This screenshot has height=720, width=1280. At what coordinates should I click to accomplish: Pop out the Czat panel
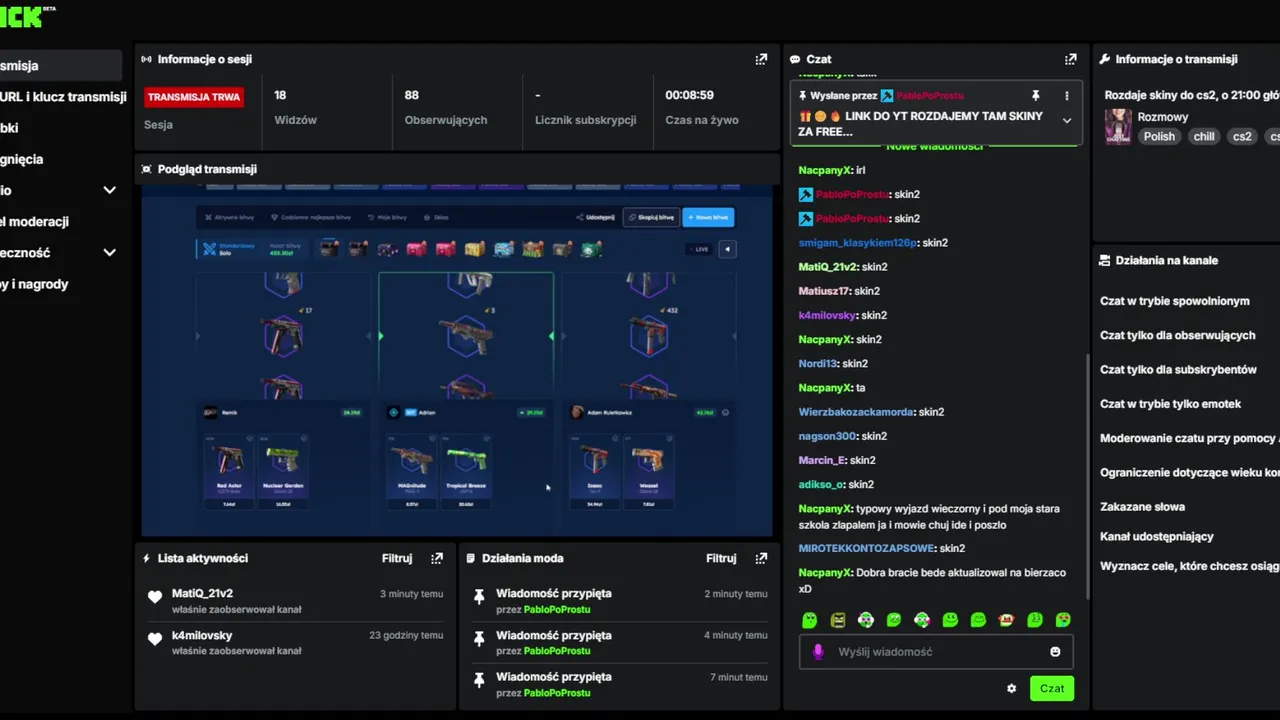(1071, 59)
